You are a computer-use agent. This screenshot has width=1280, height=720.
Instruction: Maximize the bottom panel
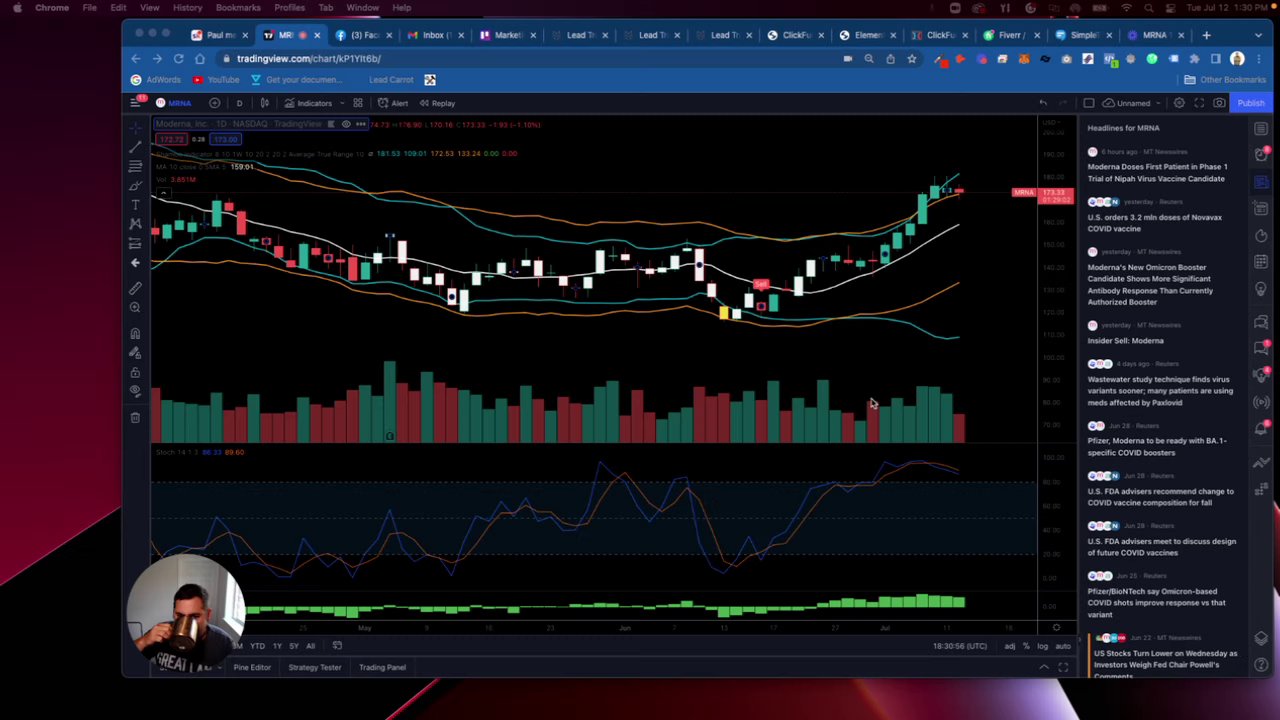[1063, 667]
